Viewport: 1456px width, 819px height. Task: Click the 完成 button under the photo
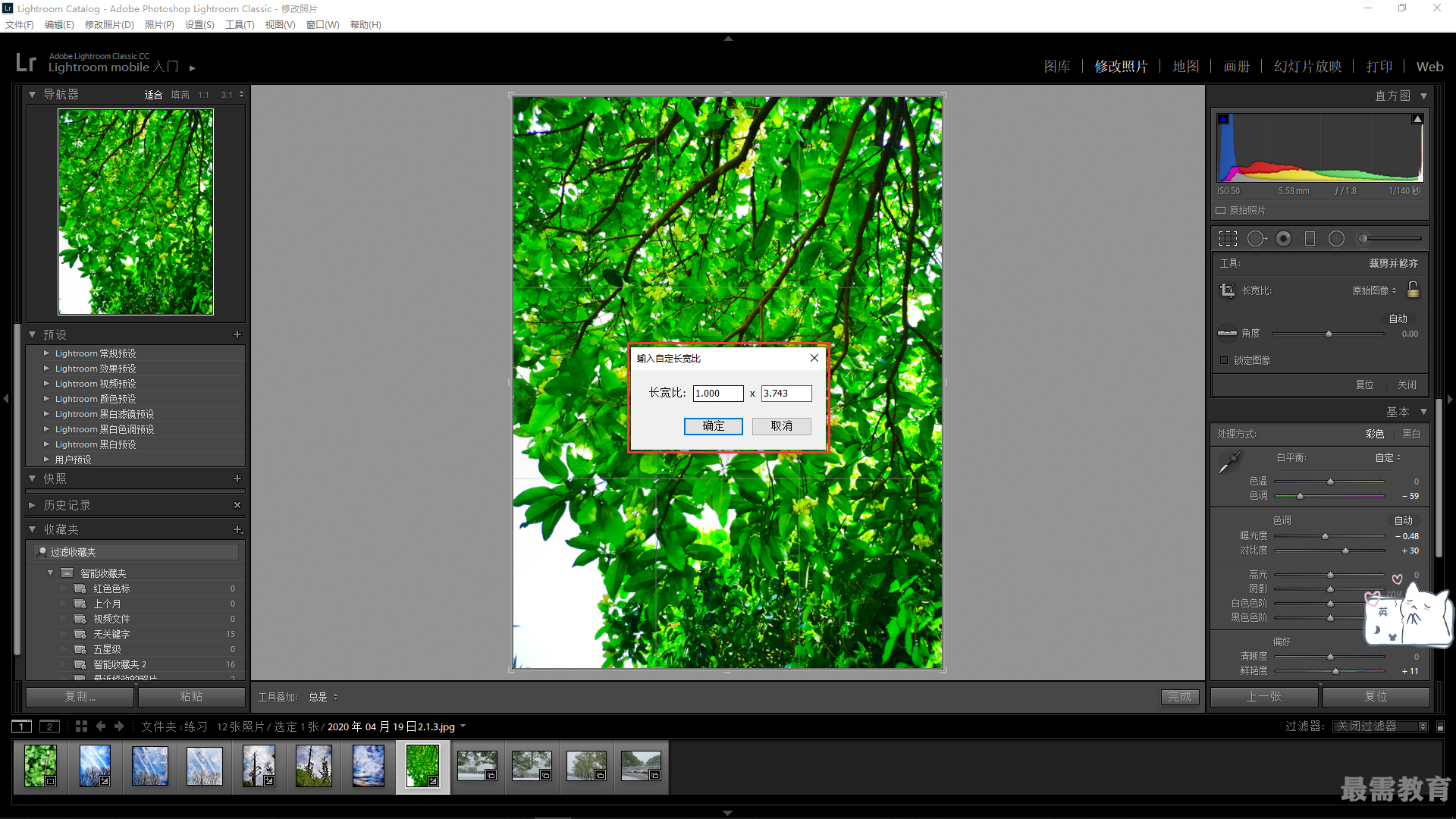click(x=1179, y=697)
